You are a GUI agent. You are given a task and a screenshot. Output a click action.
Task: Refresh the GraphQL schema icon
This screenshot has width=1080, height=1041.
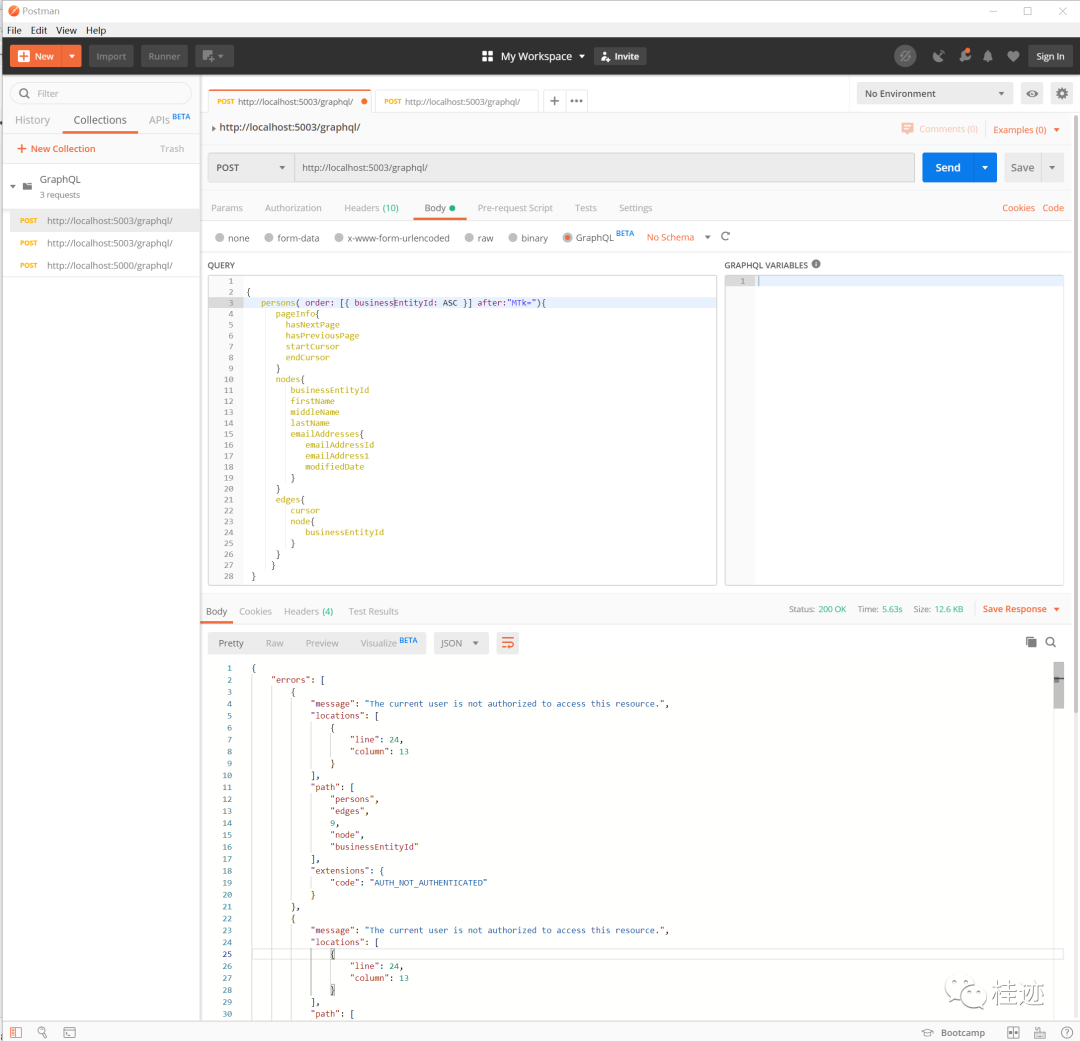coord(725,236)
